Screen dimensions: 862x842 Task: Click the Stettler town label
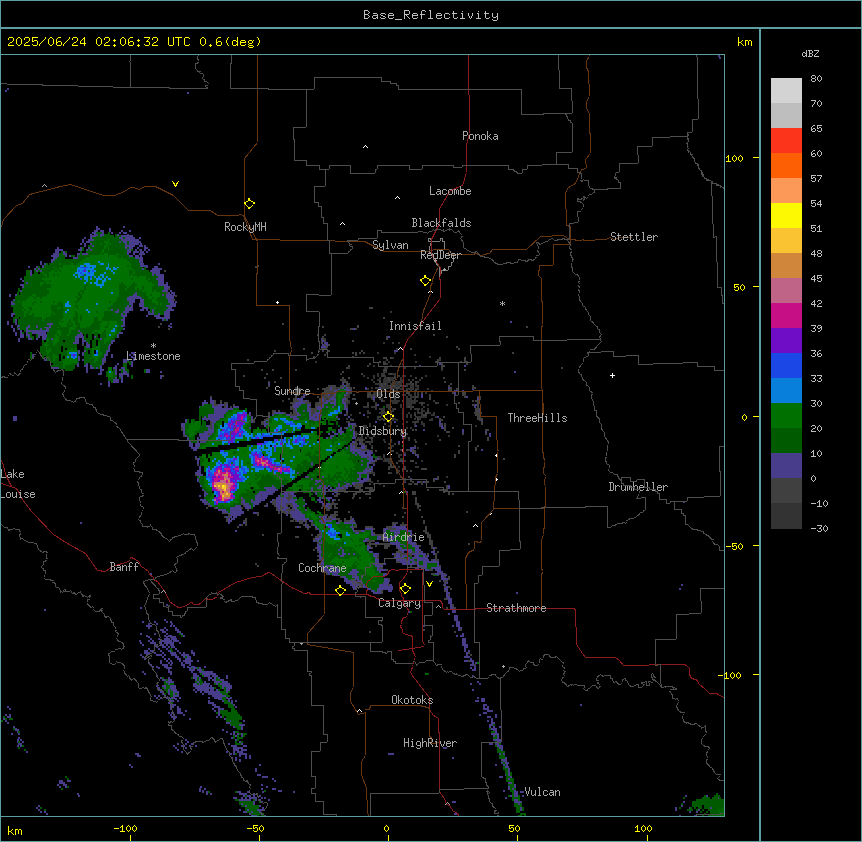coord(634,237)
